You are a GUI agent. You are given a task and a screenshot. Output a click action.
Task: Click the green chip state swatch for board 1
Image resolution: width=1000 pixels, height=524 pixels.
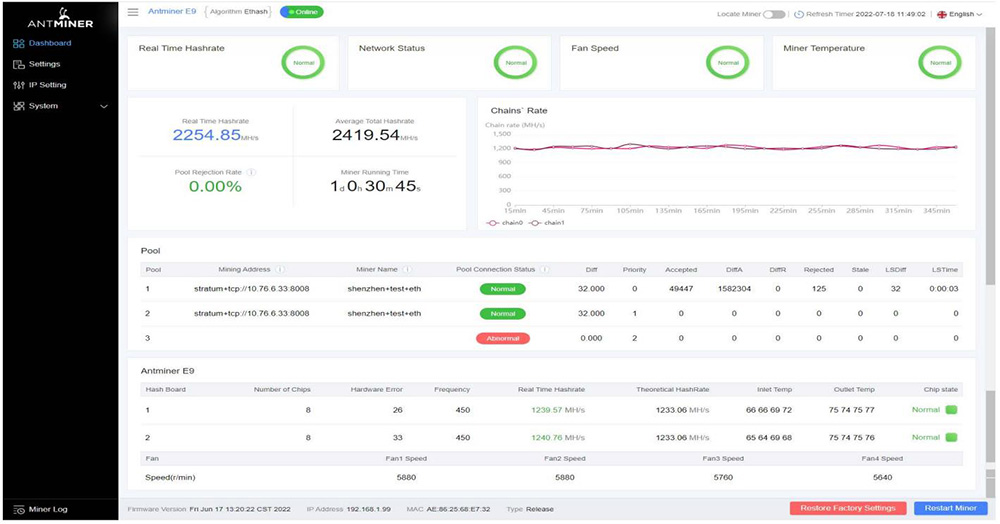(951, 410)
